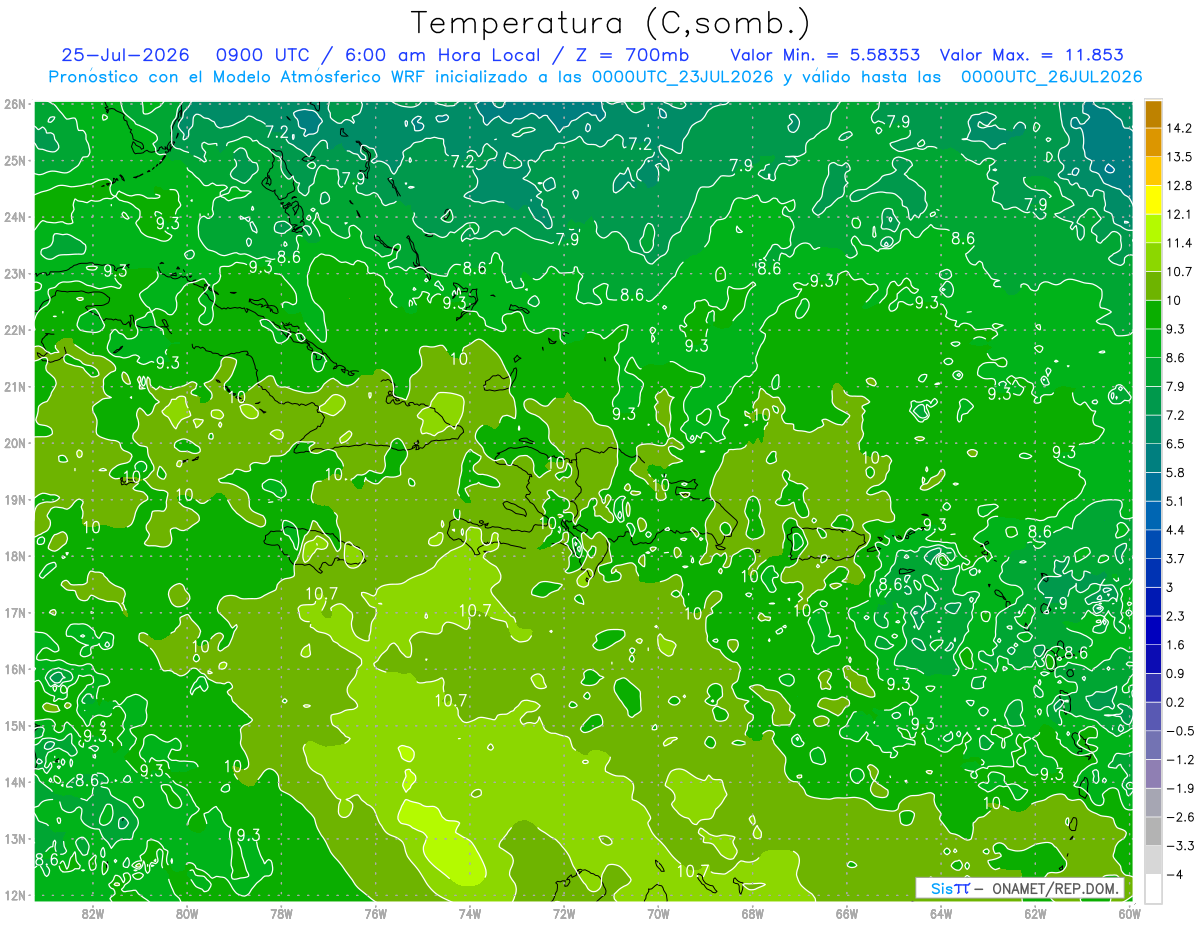1200x927 pixels.
Task: Click the '18N' latitude axis label
Action: pyautogui.click(x=15, y=555)
